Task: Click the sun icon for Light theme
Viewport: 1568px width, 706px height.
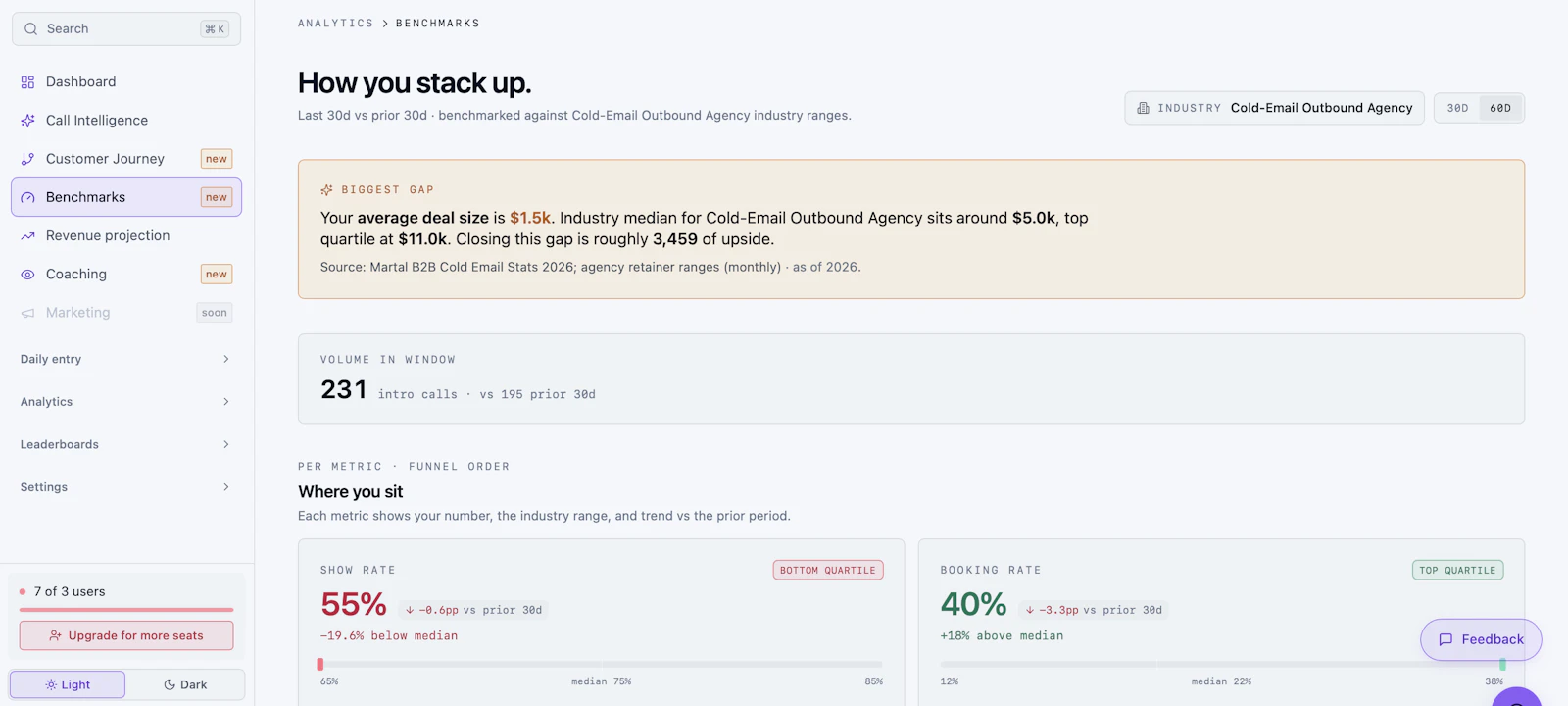Action: [51, 684]
